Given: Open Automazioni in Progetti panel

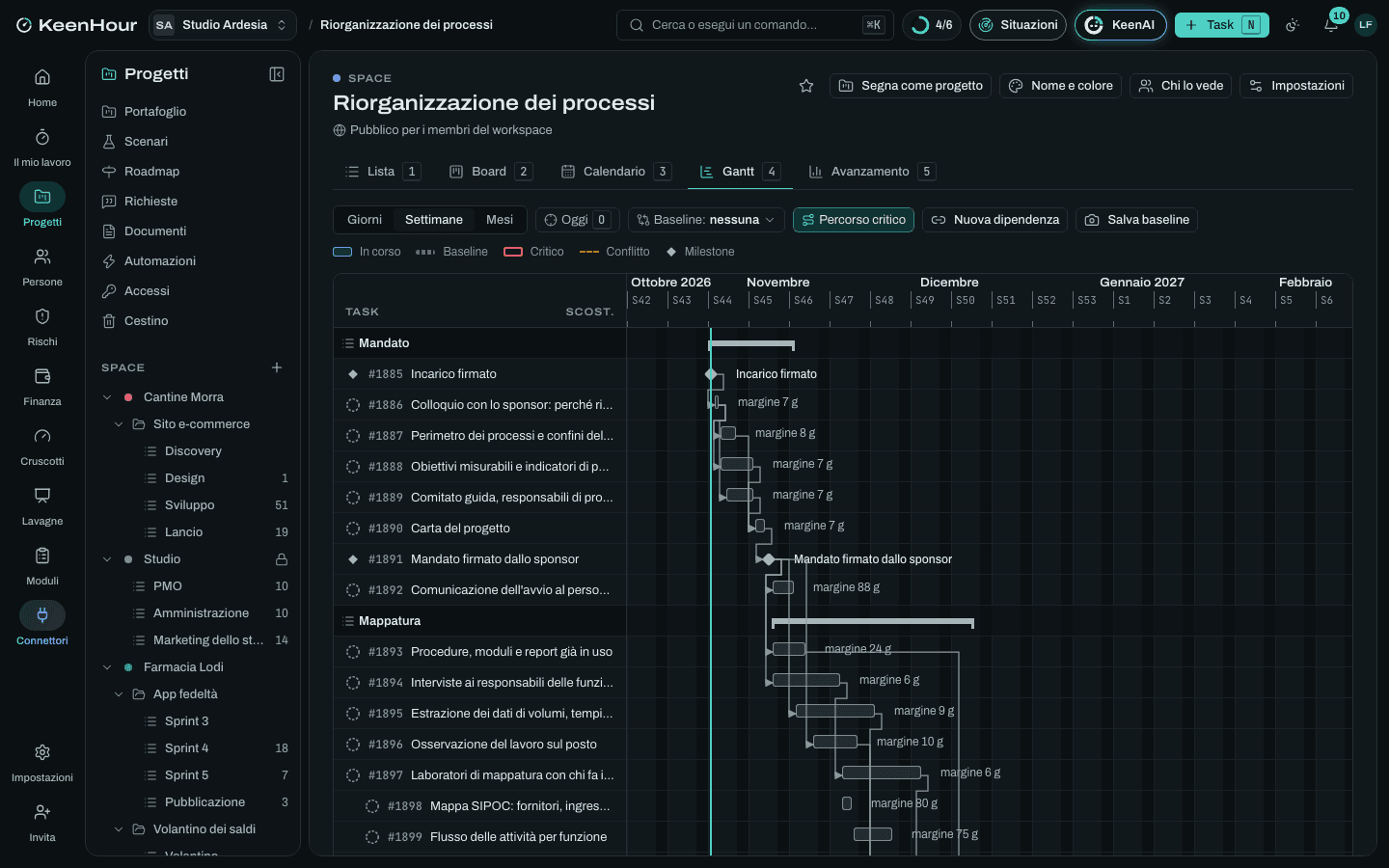Looking at the screenshot, I should click(x=193, y=261).
